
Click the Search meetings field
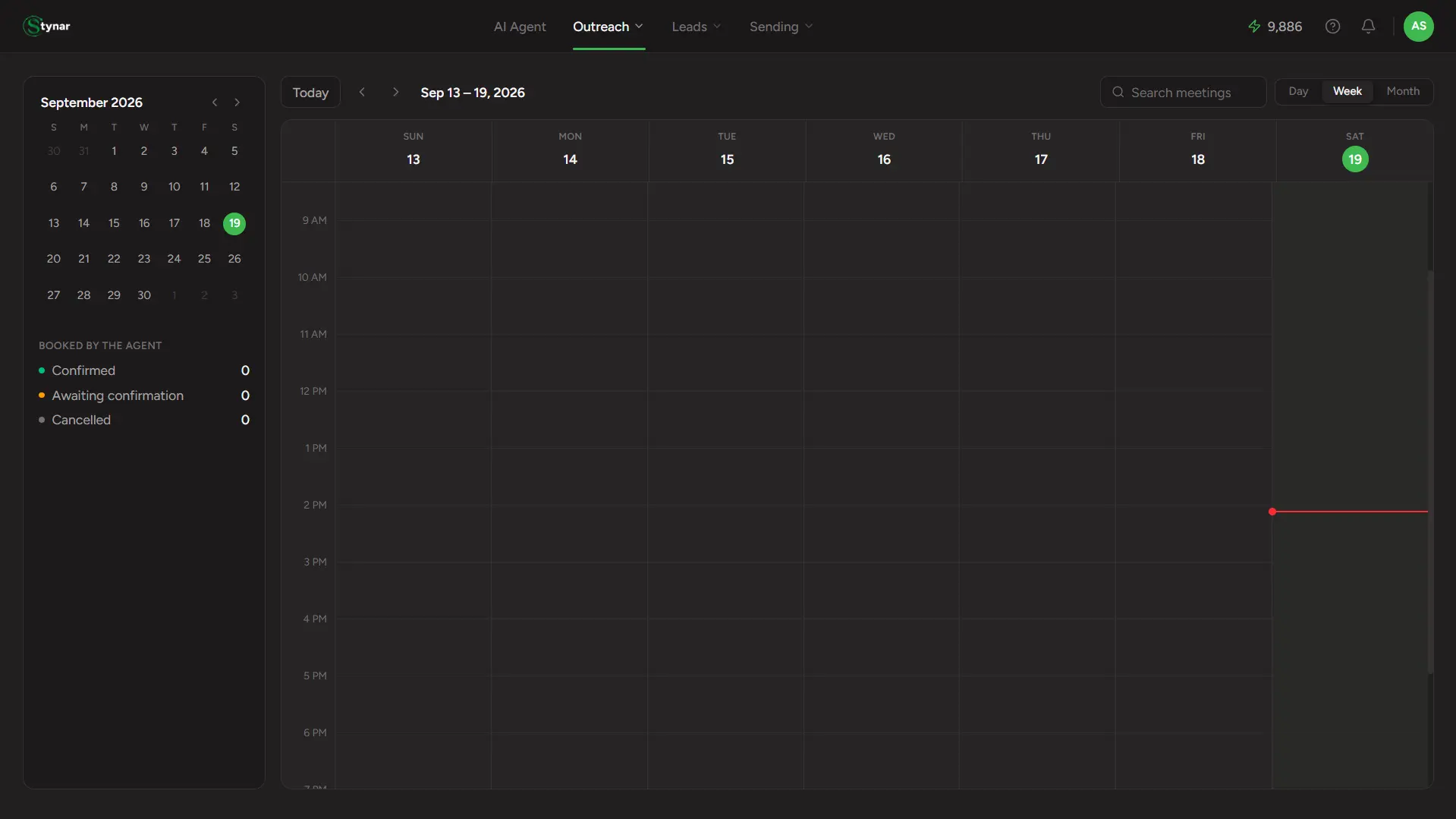point(1183,92)
